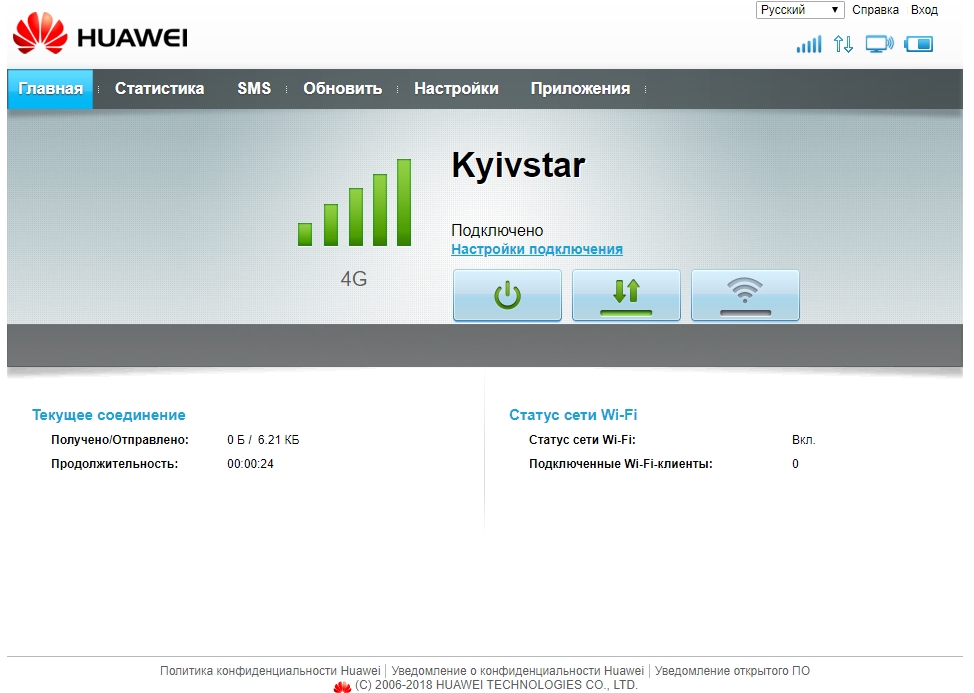The width and height of the screenshot is (974, 693).
Task: Click the Huawei logo in the header
Action: (x=100, y=34)
